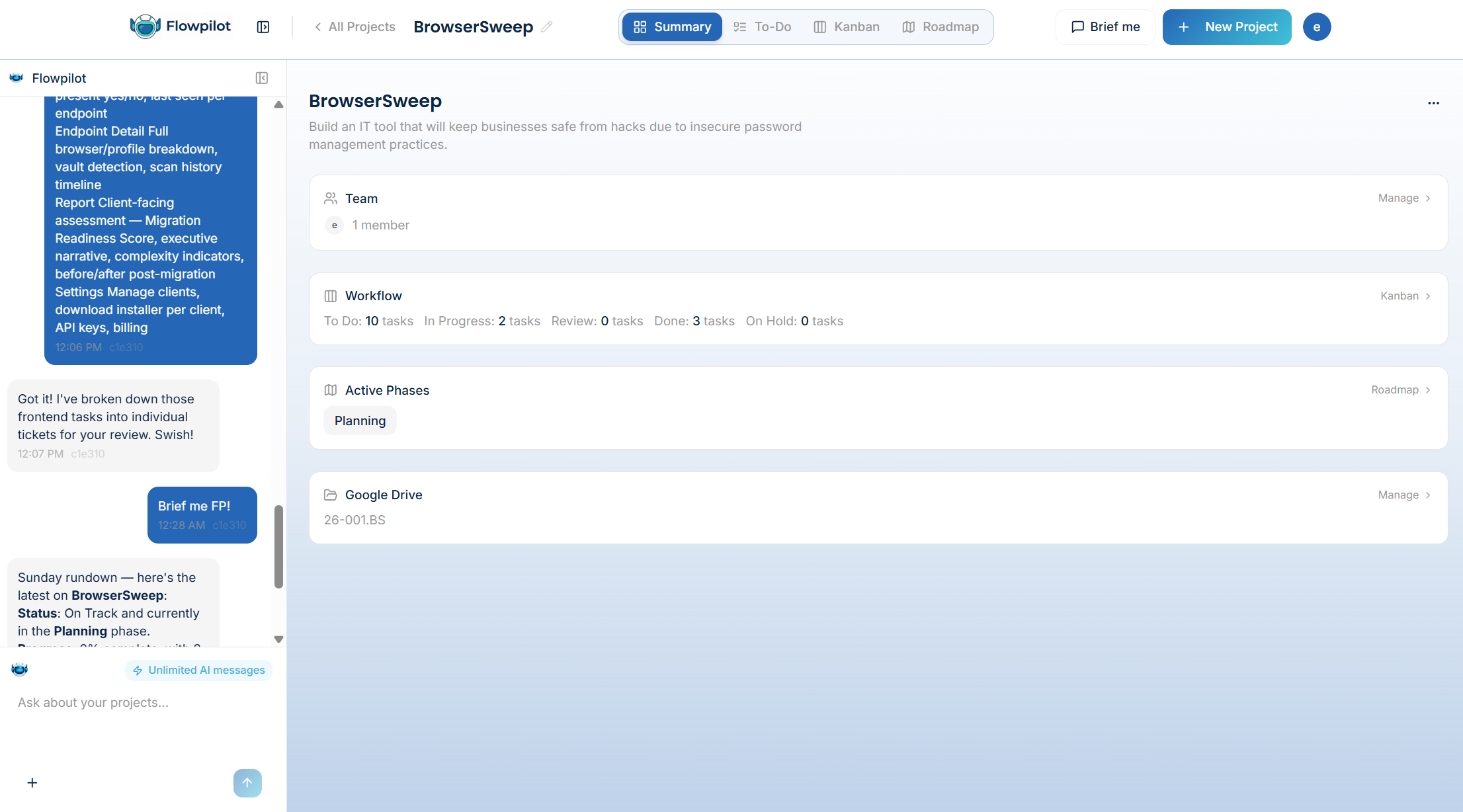Click the To Do: 10 tasks count
The image size is (1463, 812).
coord(368,321)
